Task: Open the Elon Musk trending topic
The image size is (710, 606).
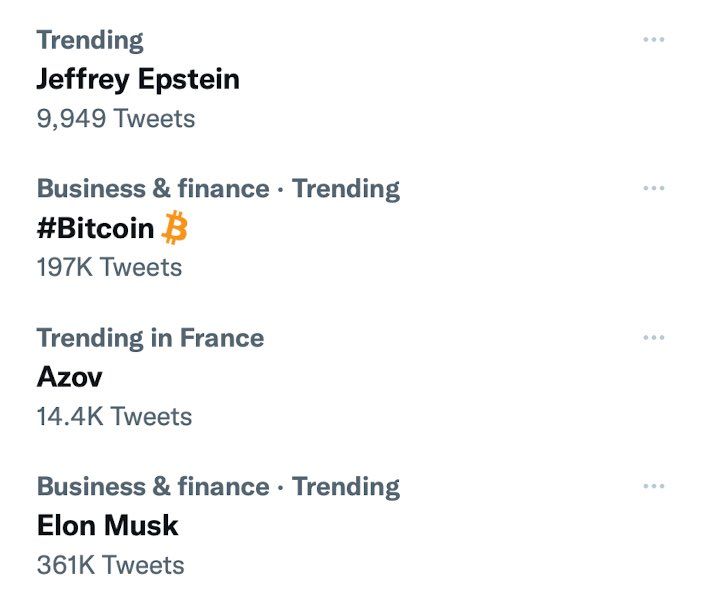Action: 107,525
